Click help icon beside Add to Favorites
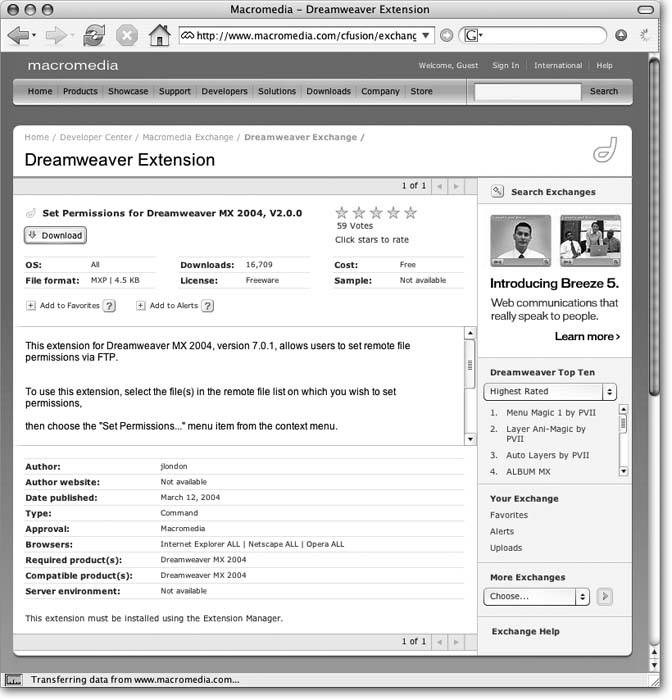This screenshot has height=700, width=672. point(110,306)
